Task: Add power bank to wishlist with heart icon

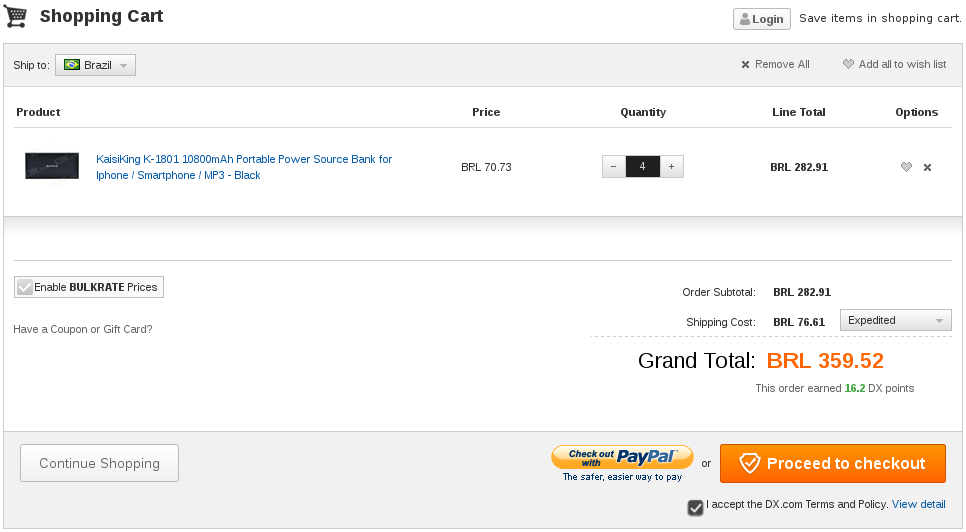Action: coord(906,167)
